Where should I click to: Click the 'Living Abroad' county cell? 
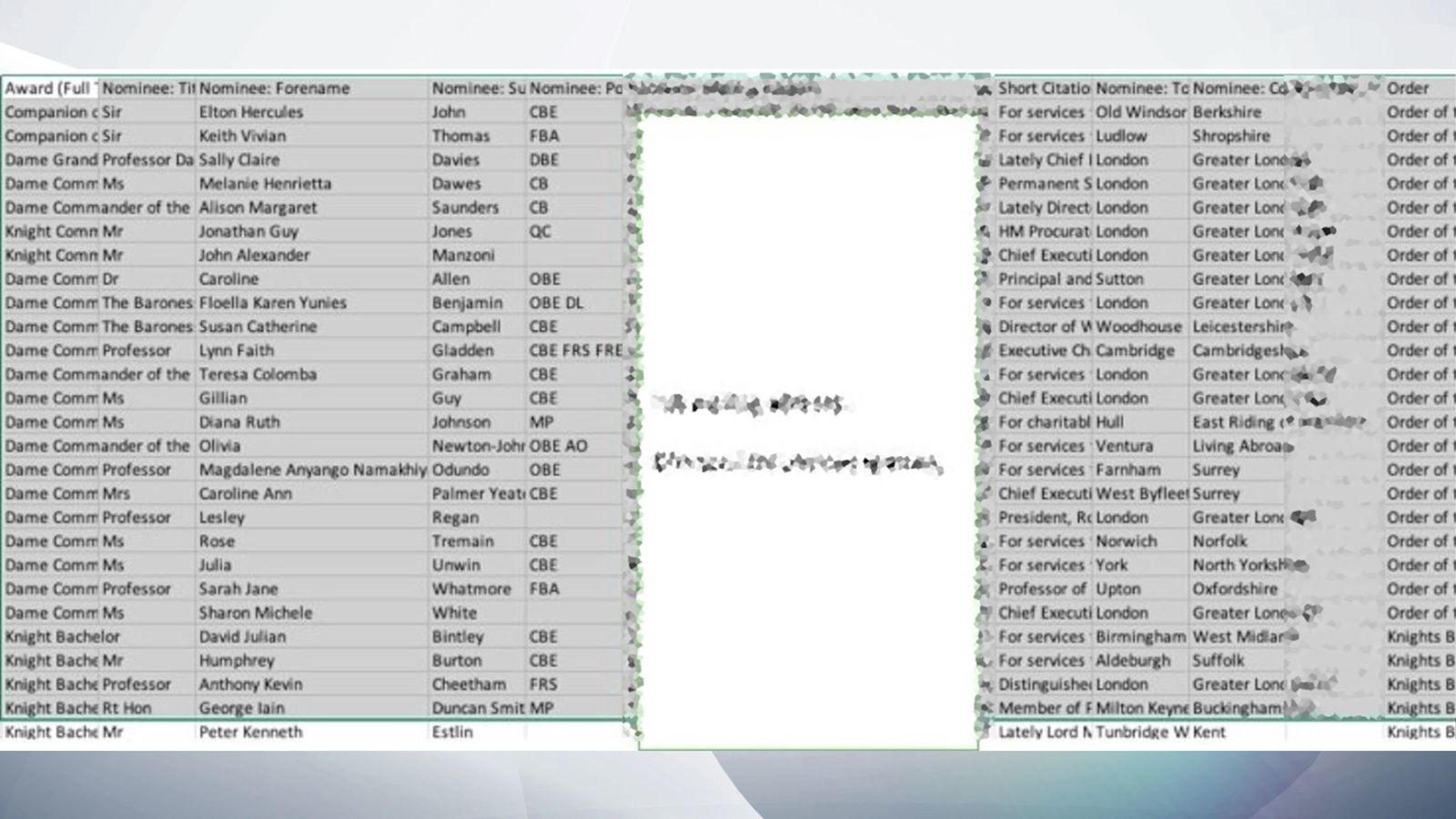click(1238, 446)
